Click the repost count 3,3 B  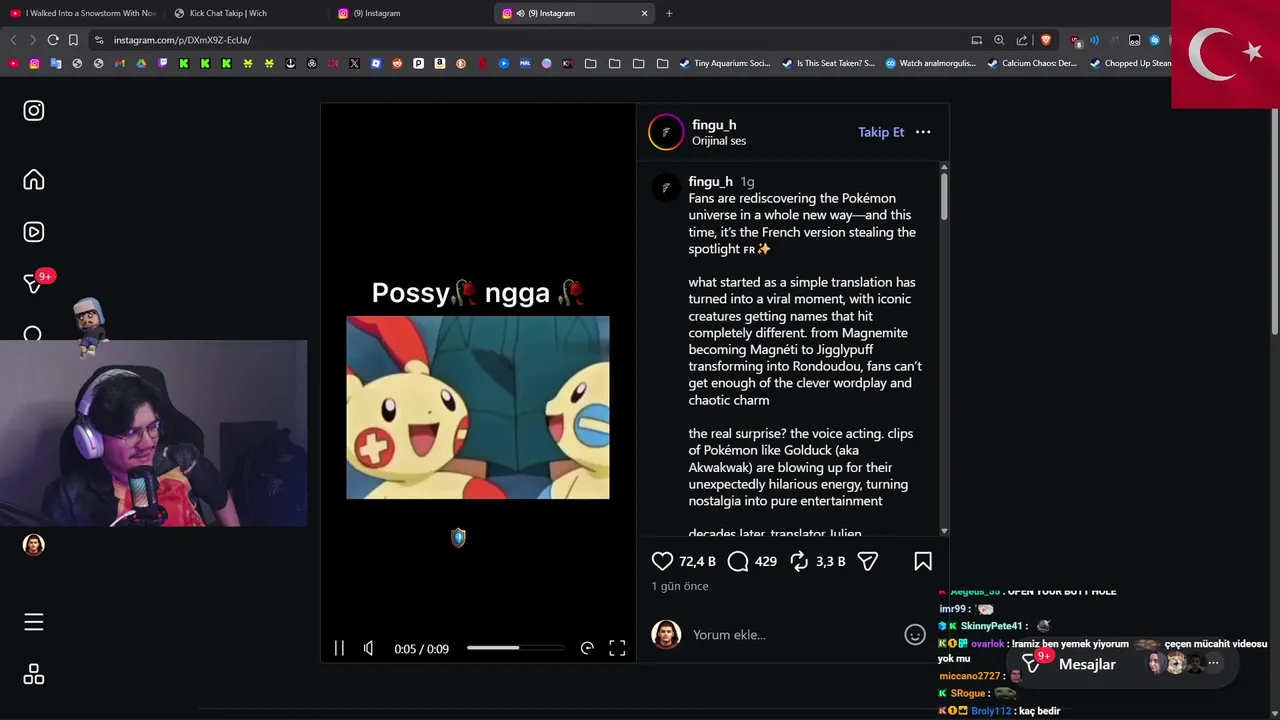pyautogui.click(x=830, y=561)
